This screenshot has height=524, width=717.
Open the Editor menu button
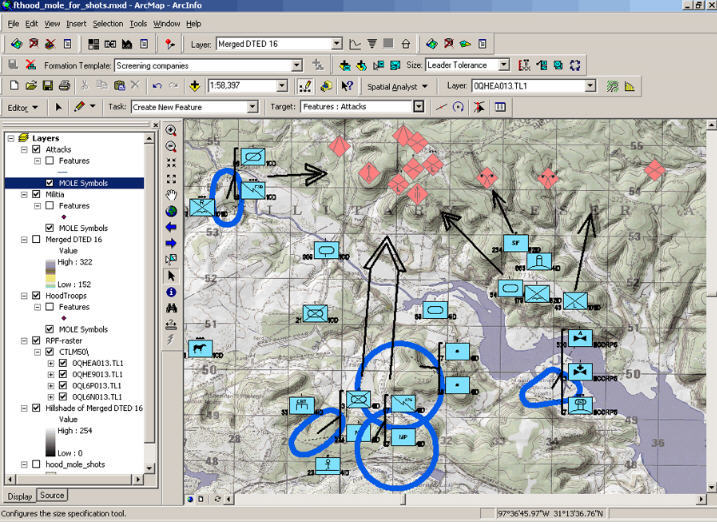coord(22,108)
